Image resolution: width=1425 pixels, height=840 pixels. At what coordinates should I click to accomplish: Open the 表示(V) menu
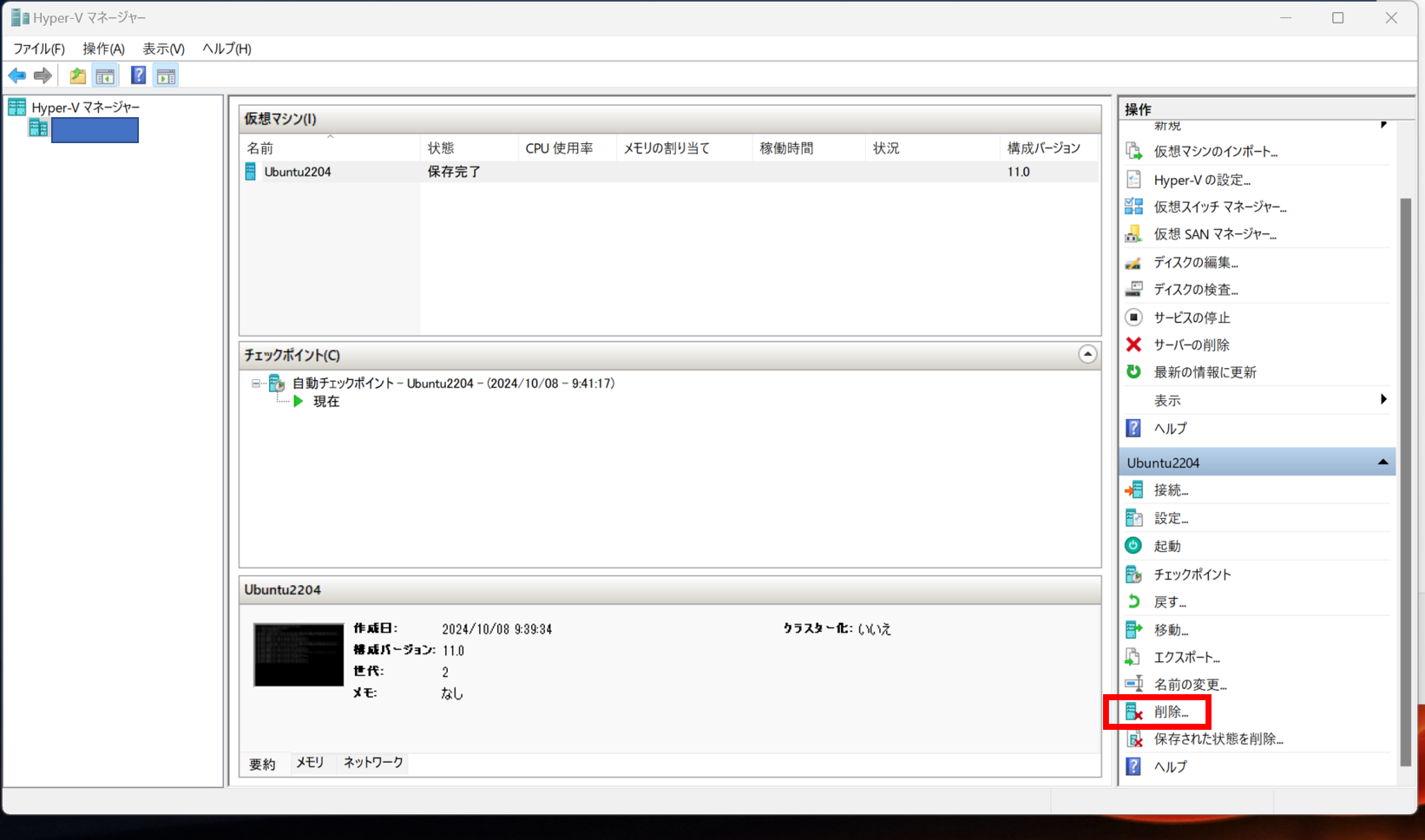163,49
